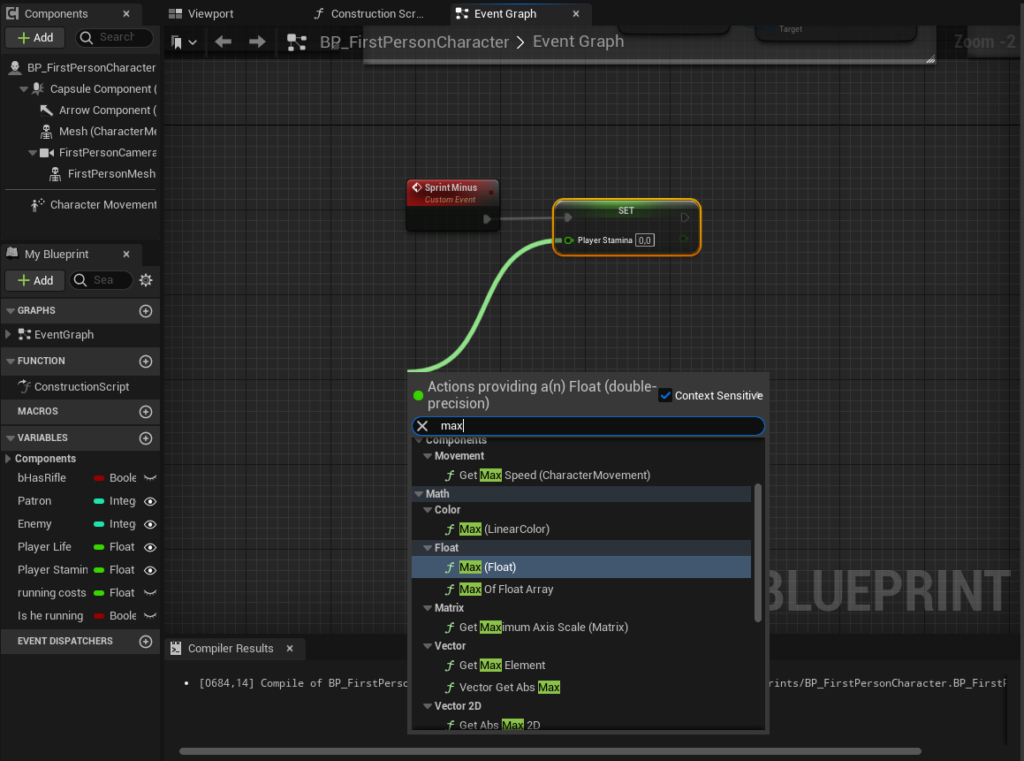This screenshot has width=1024, height=761.
Task: Add a new graph with plus icon
Action: click(x=146, y=311)
